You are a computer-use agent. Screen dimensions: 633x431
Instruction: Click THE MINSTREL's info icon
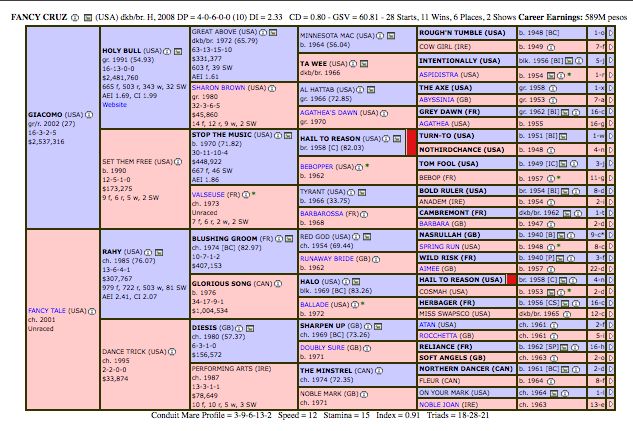pos(379,371)
